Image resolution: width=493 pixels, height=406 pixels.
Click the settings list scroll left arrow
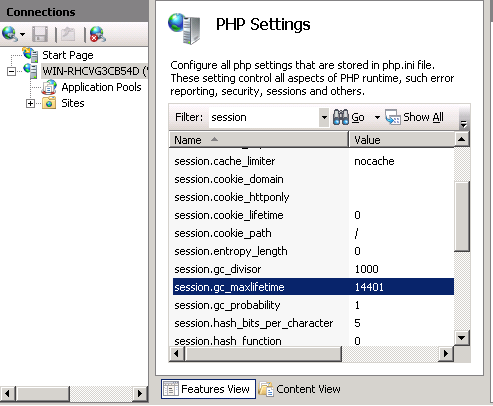tap(176, 354)
